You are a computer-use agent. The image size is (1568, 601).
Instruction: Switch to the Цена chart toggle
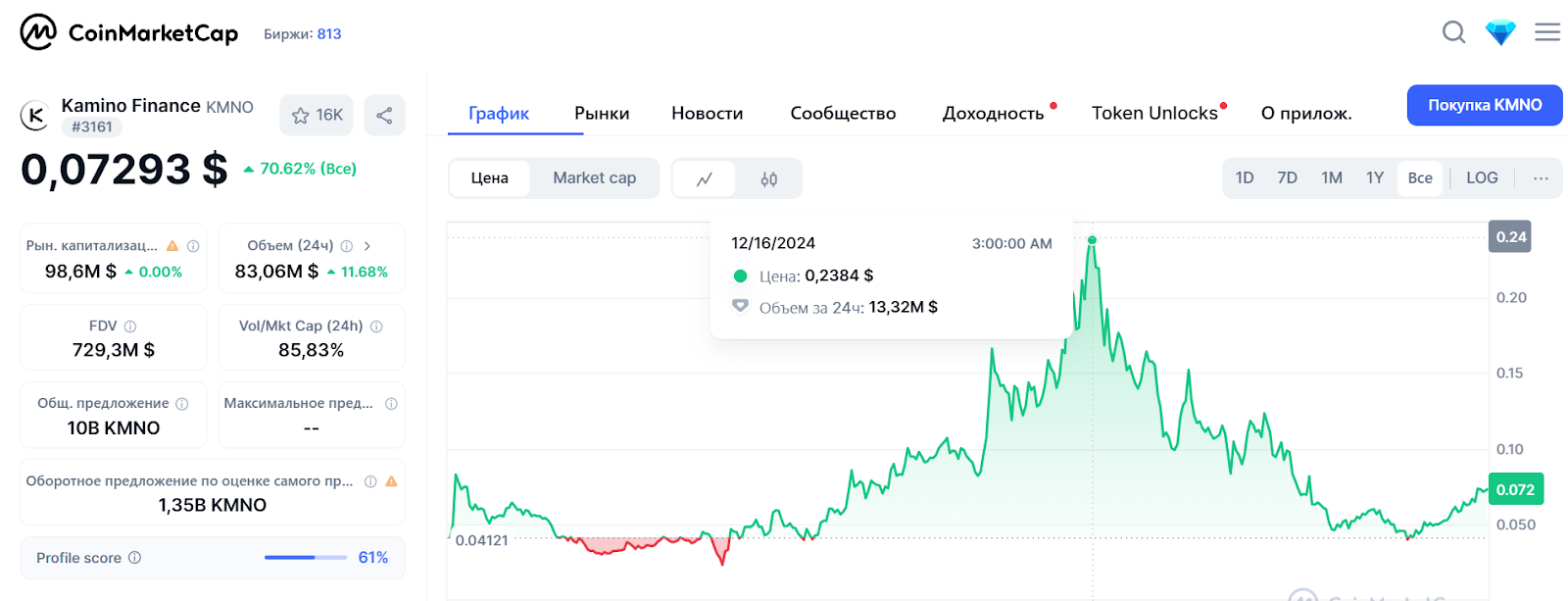(489, 178)
